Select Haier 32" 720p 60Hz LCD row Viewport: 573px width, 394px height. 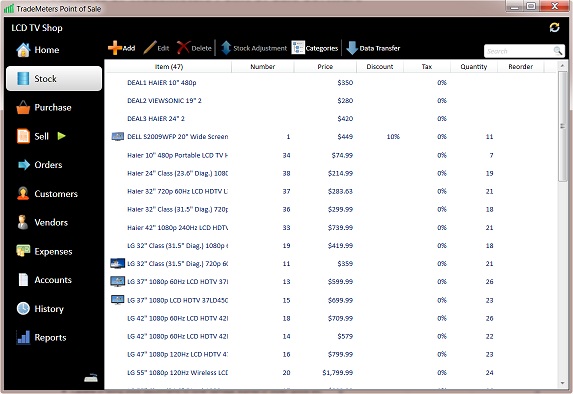[x=331, y=191]
